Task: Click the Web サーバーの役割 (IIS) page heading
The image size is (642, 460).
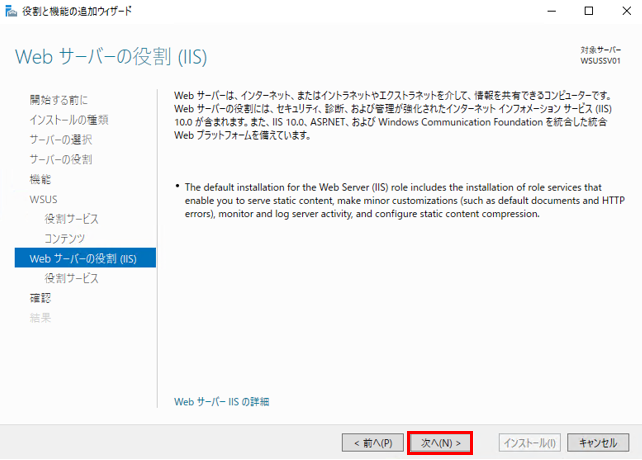Action: pyautogui.click(x=111, y=57)
